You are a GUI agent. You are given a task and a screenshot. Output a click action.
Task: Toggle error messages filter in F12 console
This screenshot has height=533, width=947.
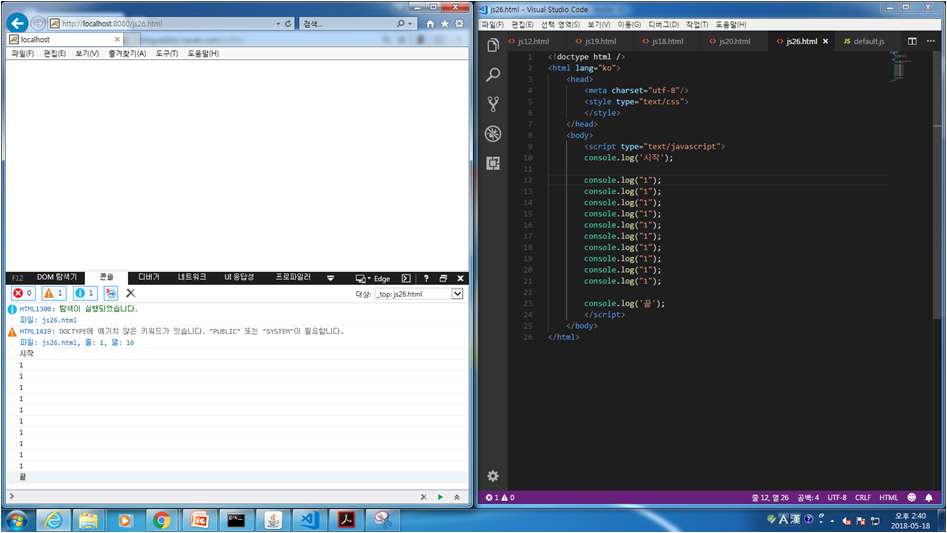click(x=23, y=293)
